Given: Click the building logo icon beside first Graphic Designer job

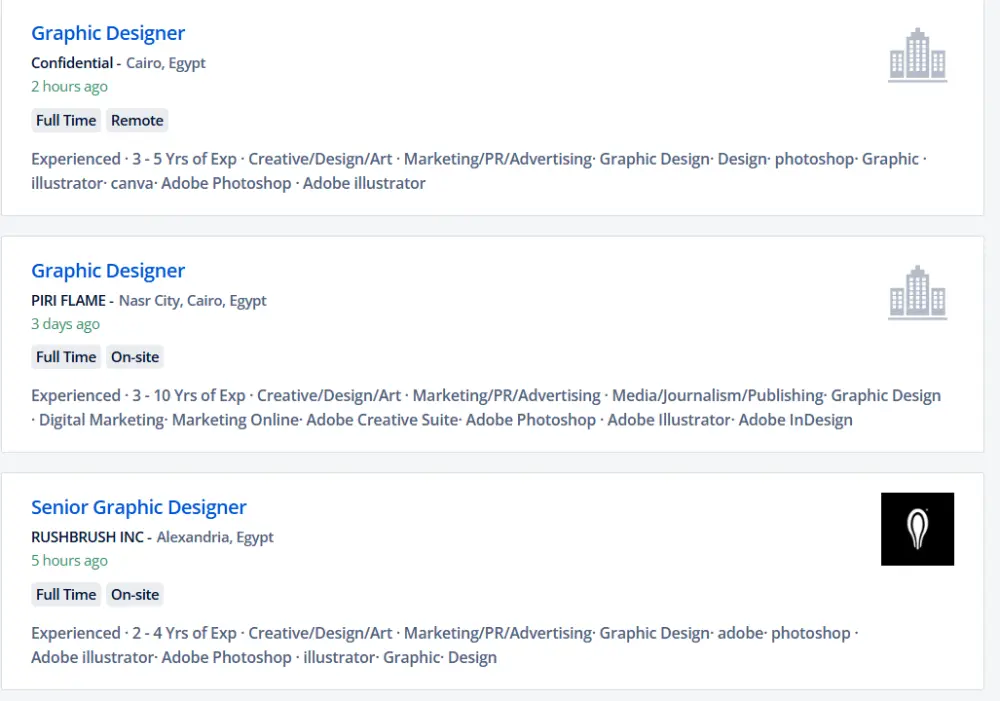Looking at the screenshot, I should click(917, 55).
